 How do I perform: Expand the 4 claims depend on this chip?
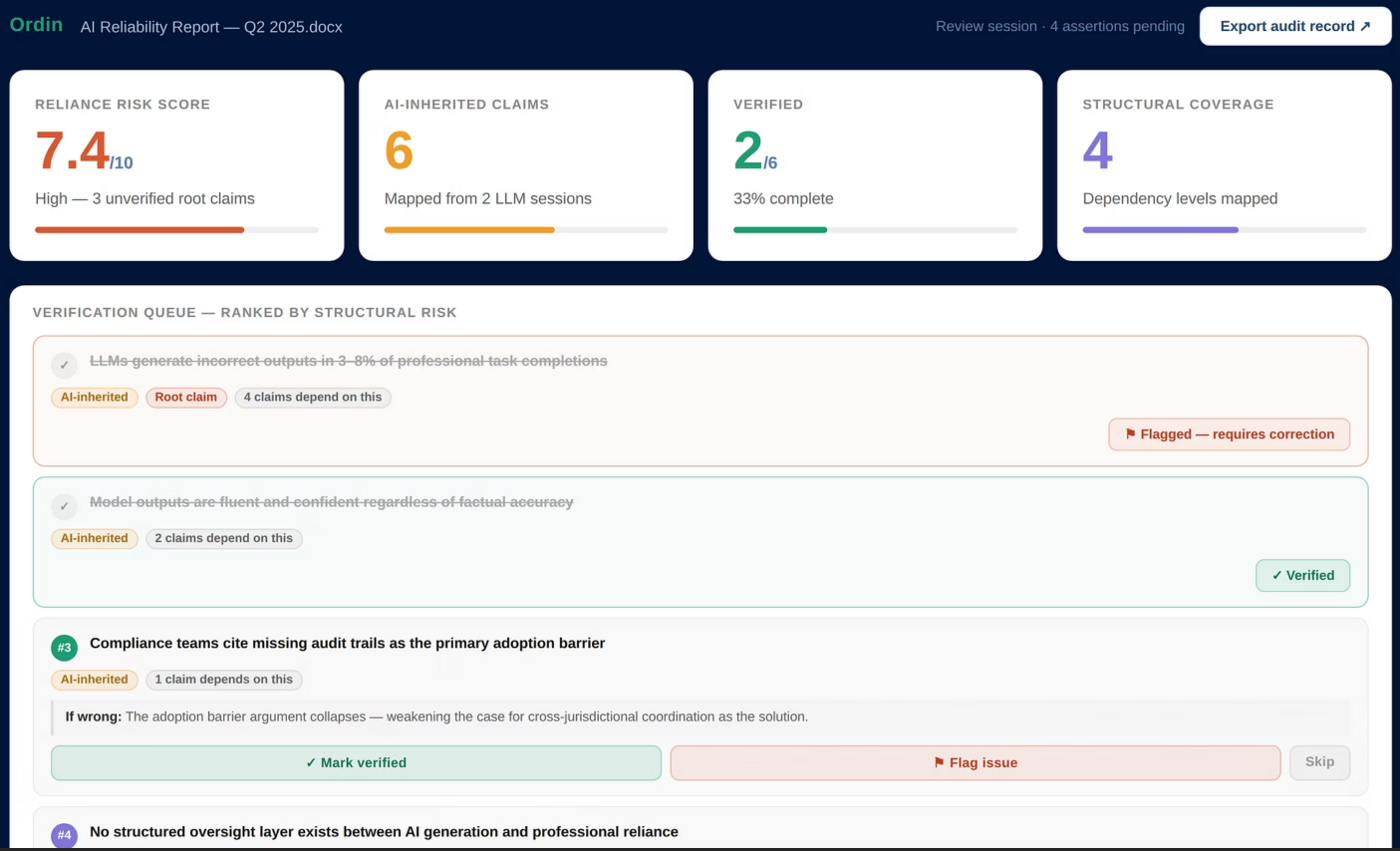point(312,397)
